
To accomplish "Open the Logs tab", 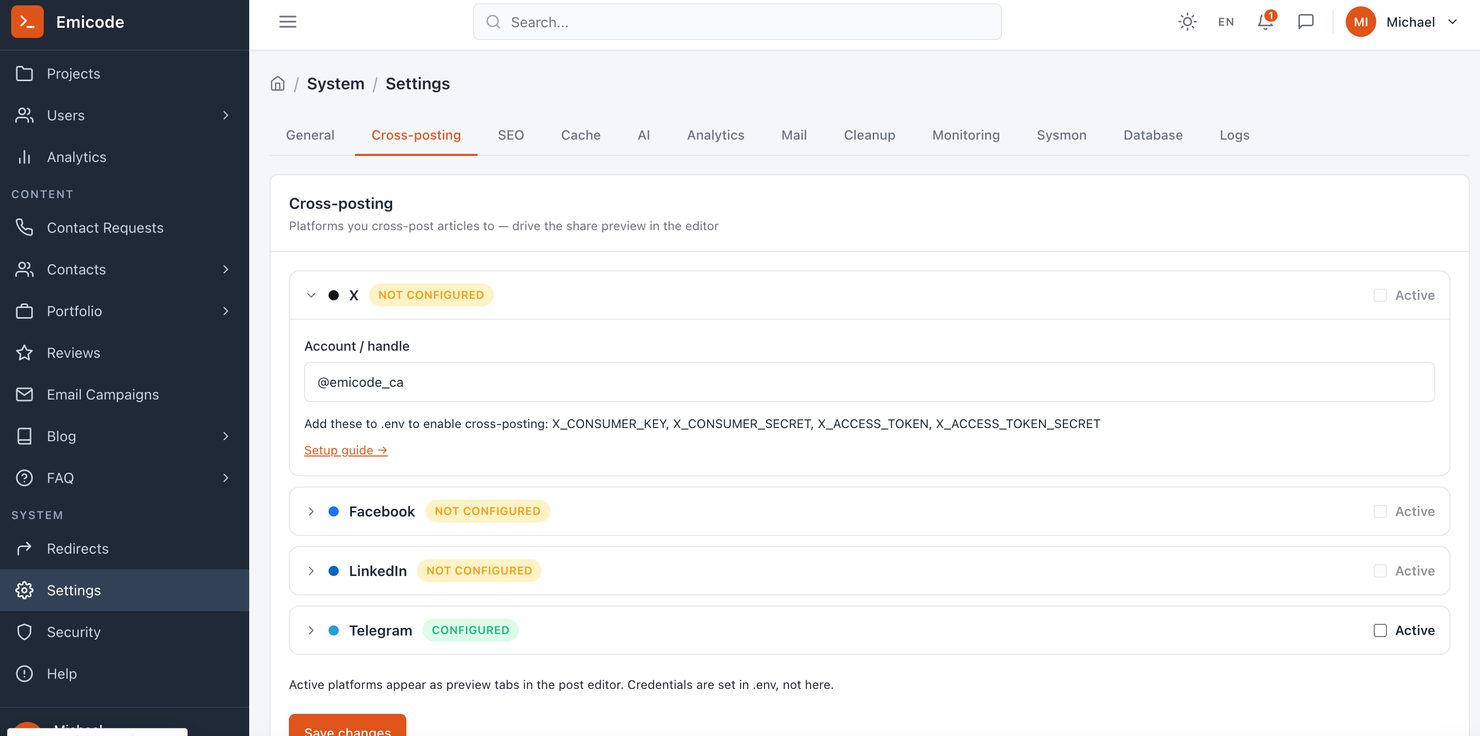I will pos(1235,135).
